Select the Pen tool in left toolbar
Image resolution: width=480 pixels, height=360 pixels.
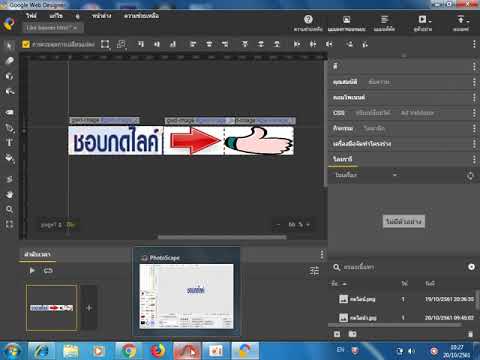point(9,127)
